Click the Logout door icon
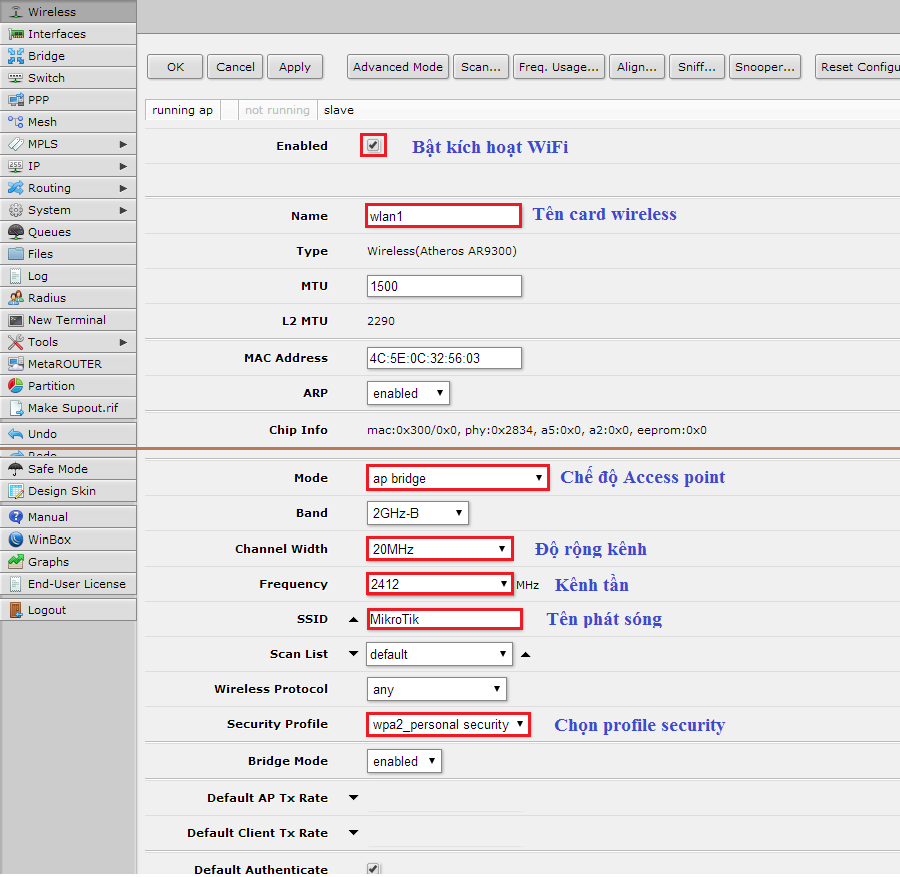Viewport: 900px width, 877px height. coord(16,610)
